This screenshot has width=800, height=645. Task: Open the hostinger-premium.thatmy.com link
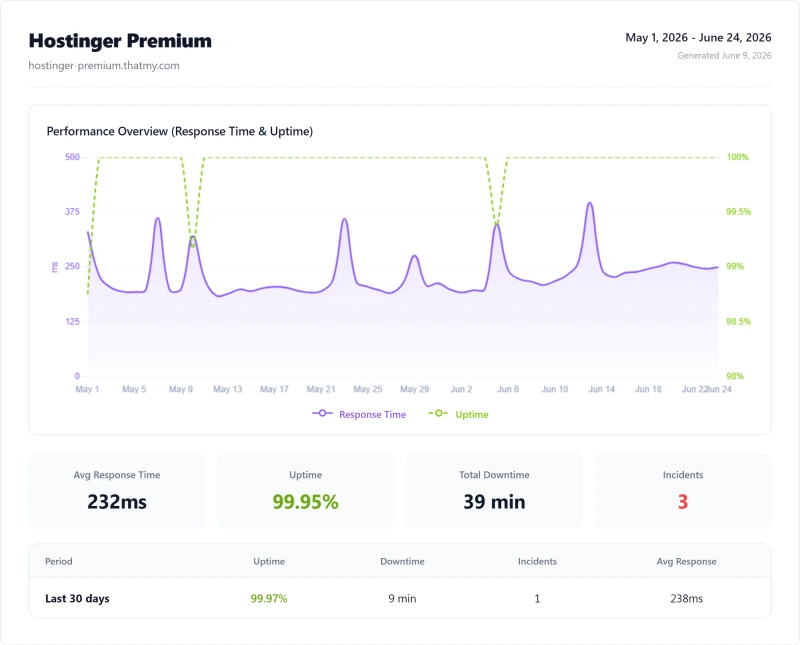104,65
